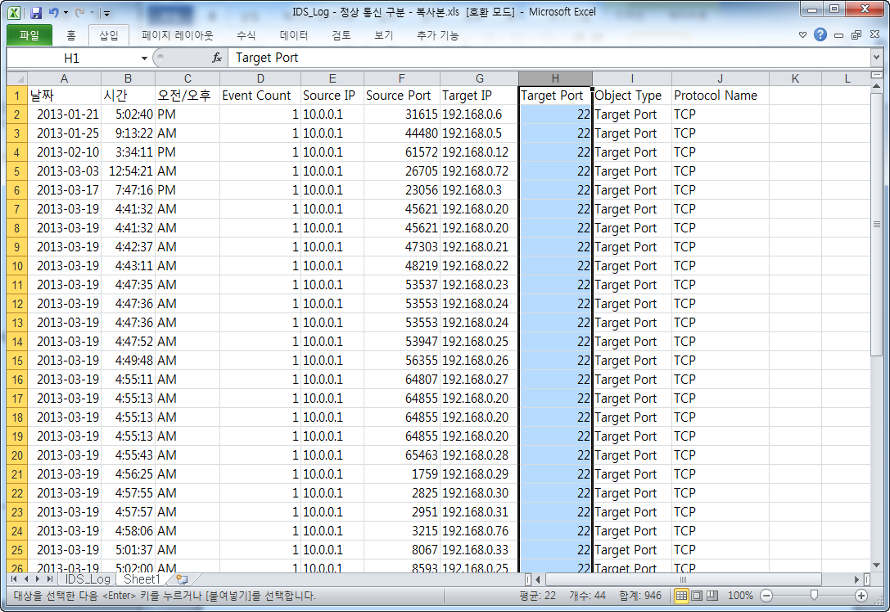Open Excel Help with the question mark icon
The height and width of the screenshot is (612, 890).
820,35
